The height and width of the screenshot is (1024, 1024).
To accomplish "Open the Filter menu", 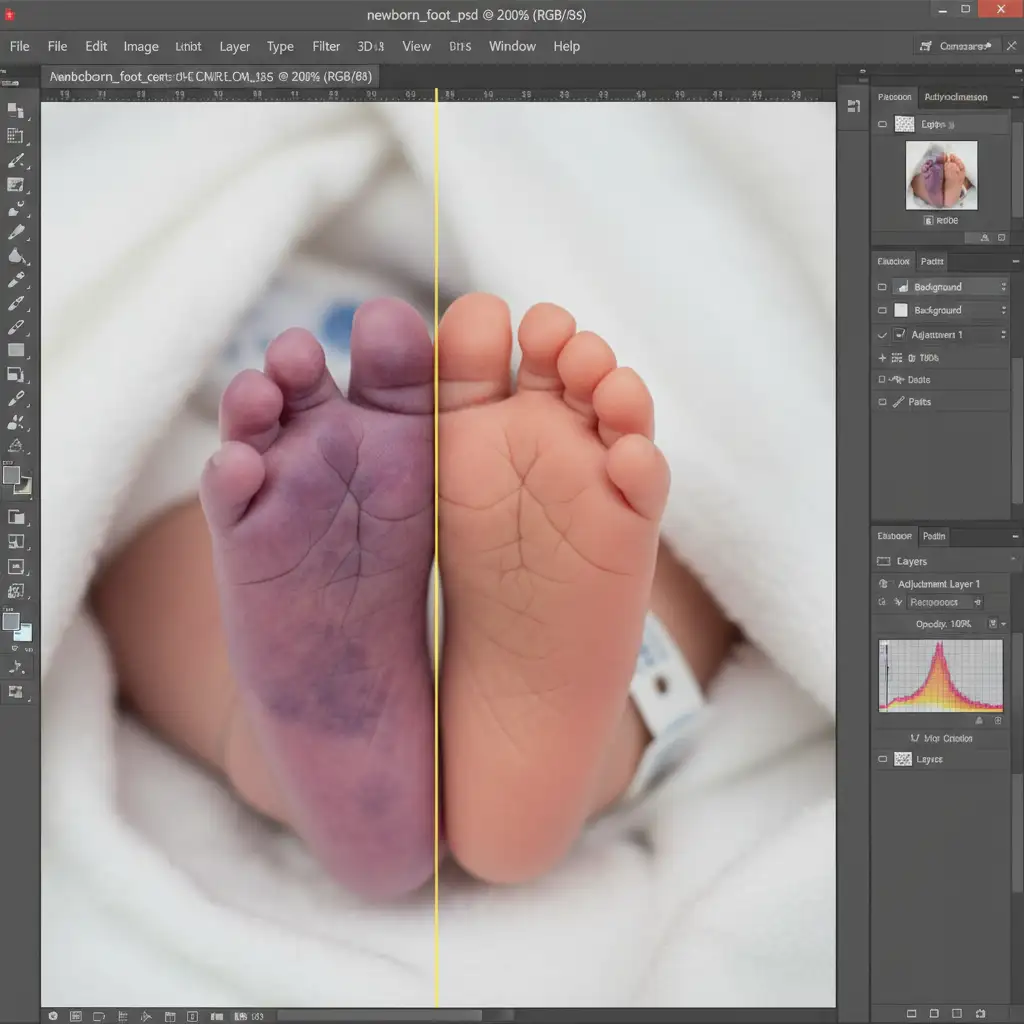I will point(326,46).
